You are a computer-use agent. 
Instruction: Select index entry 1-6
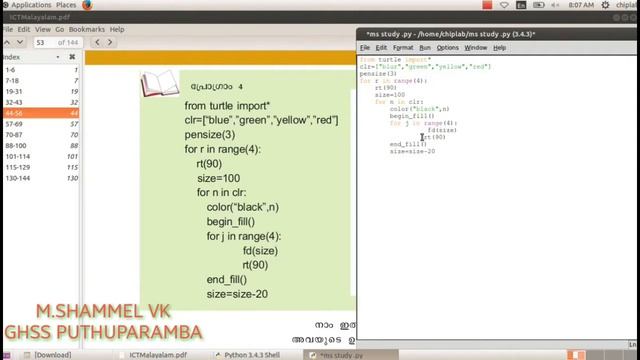tap(41, 70)
